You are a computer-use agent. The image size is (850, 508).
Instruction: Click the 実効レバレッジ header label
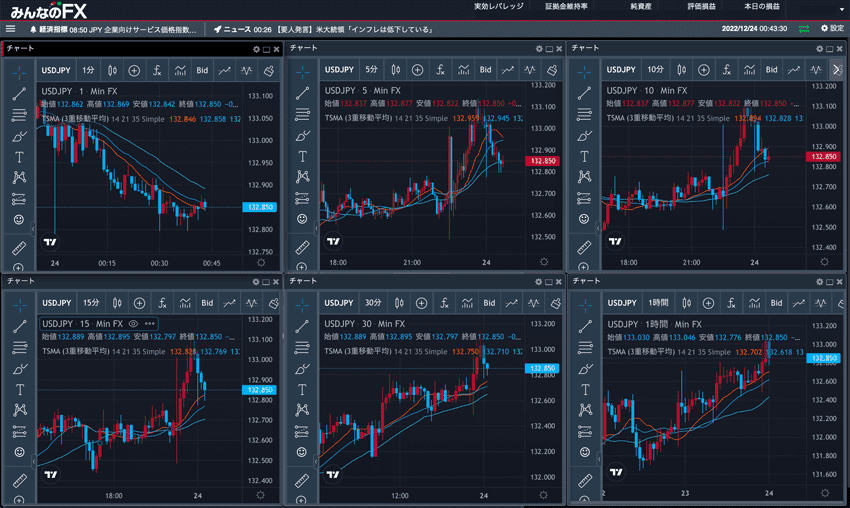pos(499,7)
